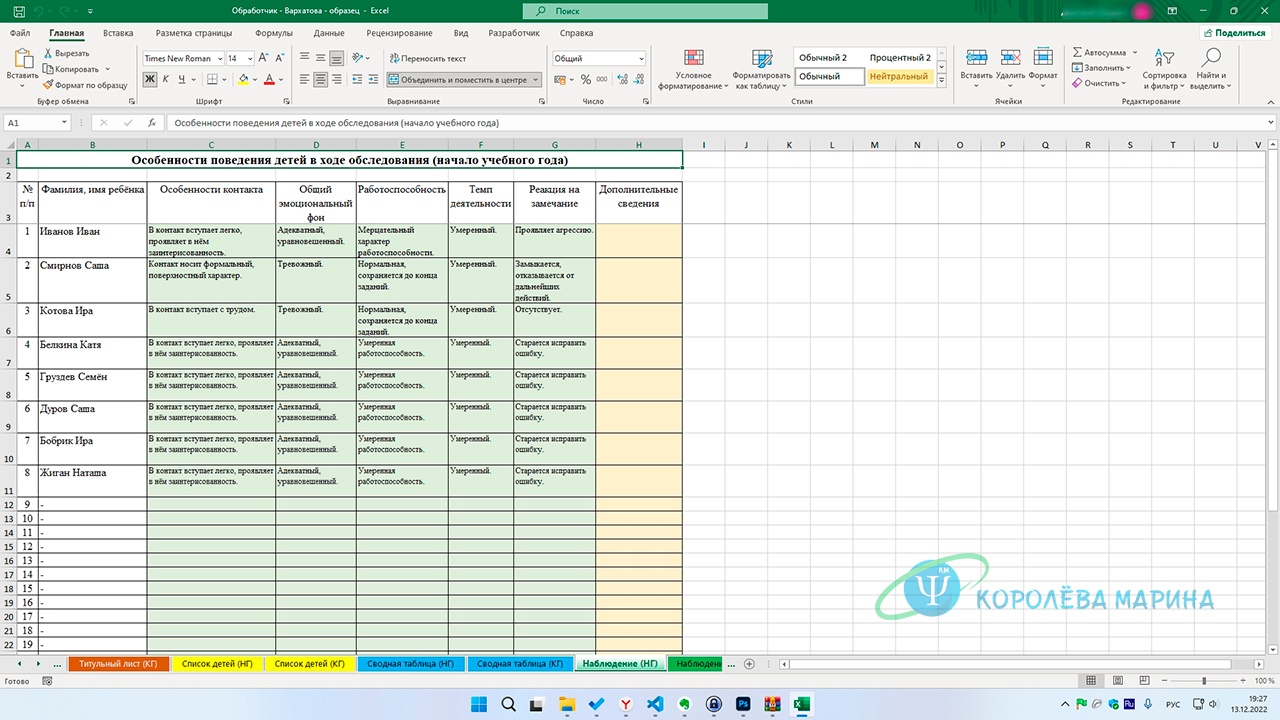
Task: Expand the font size dropdown
Action: pyautogui.click(x=249, y=58)
